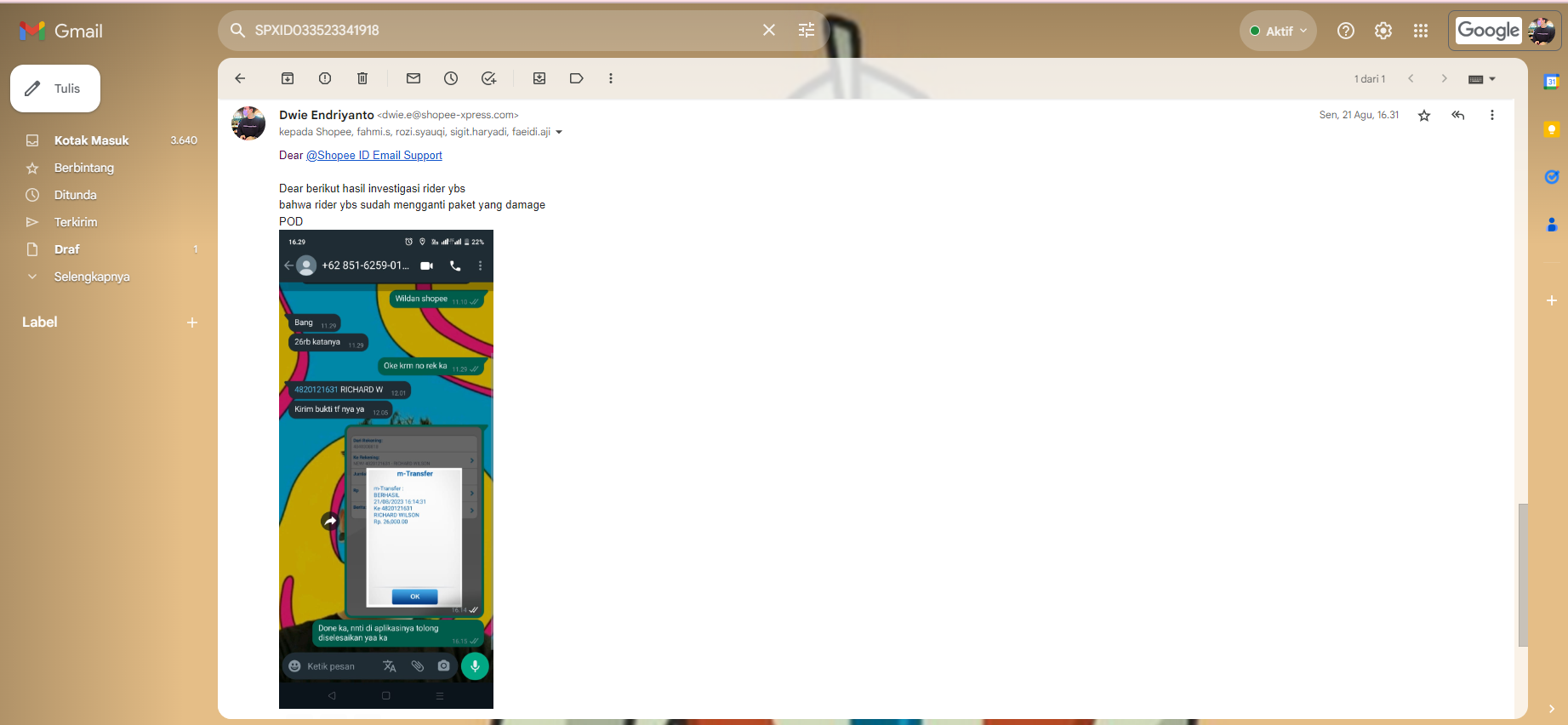This screenshot has height=725, width=1568.
Task: Archive this email conversation
Action: 288,78
